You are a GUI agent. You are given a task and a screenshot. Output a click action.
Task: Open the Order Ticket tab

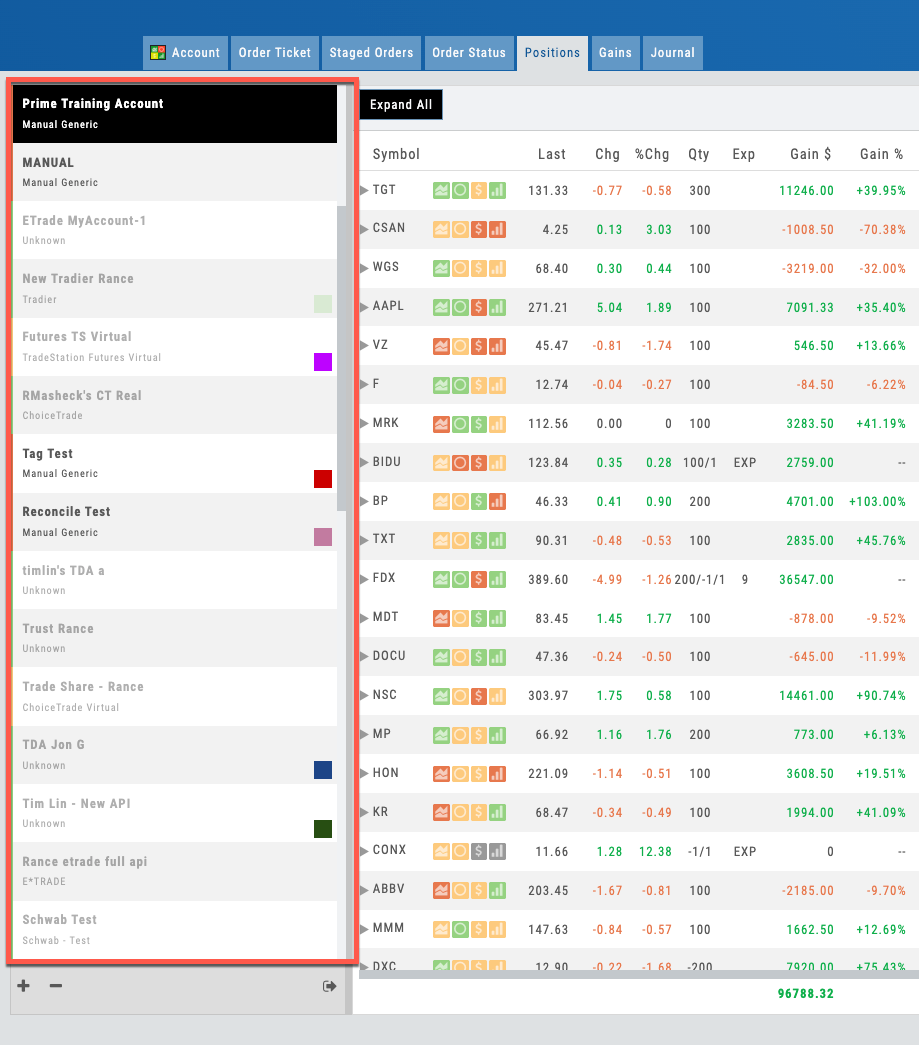(x=275, y=53)
